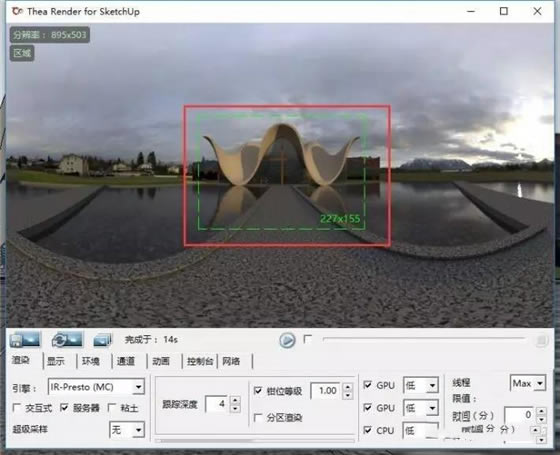Viewport: 560px width, 455px height.
Task: Click the Thea Render logo in title bar
Action: (17, 11)
